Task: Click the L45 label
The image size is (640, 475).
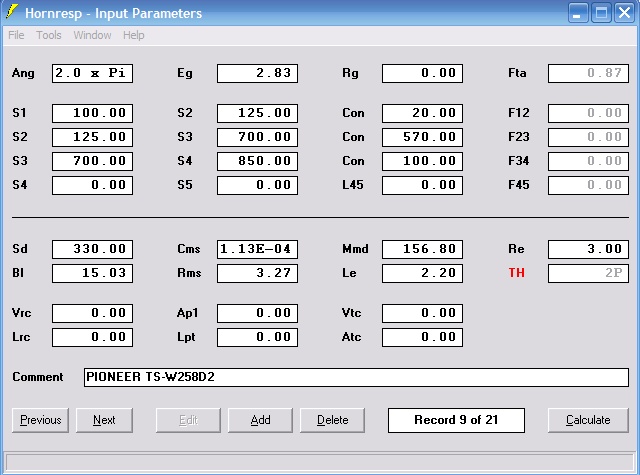Action: 353,185
